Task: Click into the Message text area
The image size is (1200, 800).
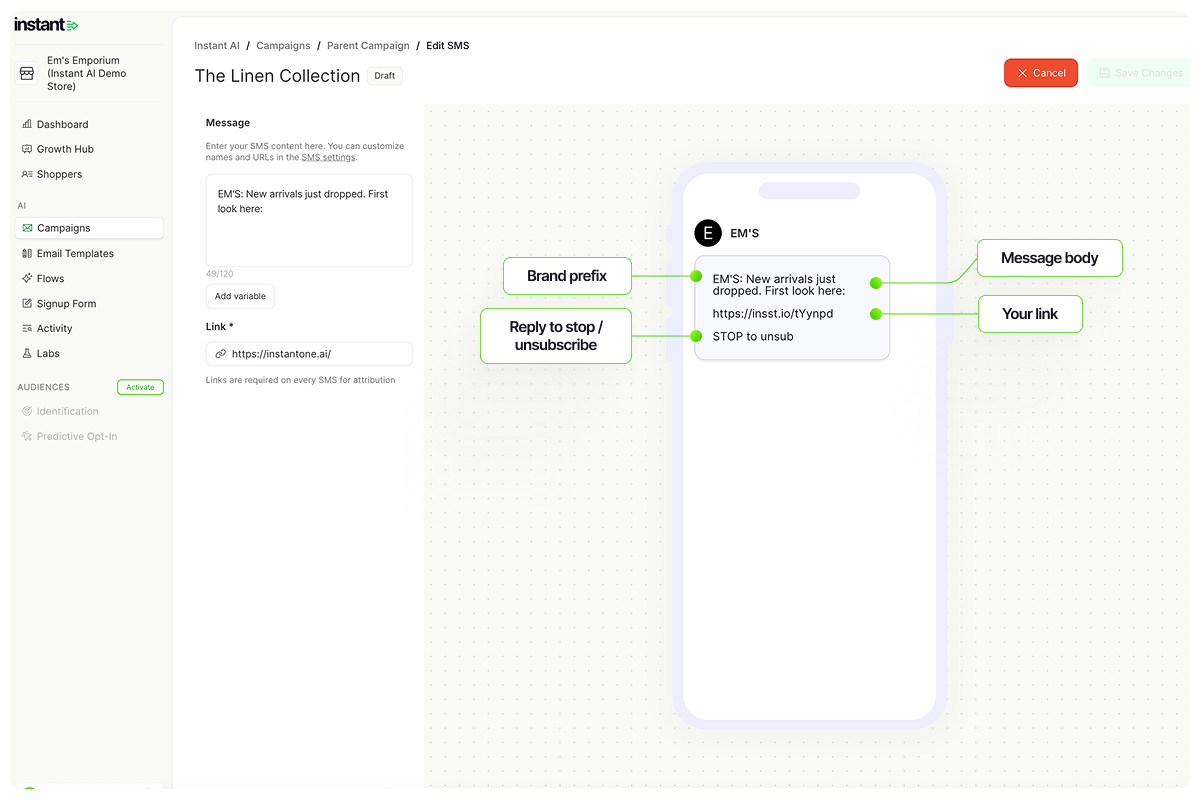Action: click(x=309, y=221)
